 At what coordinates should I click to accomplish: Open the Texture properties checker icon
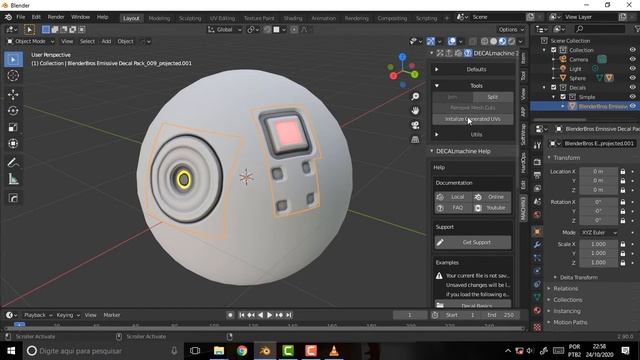click(x=537, y=327)
